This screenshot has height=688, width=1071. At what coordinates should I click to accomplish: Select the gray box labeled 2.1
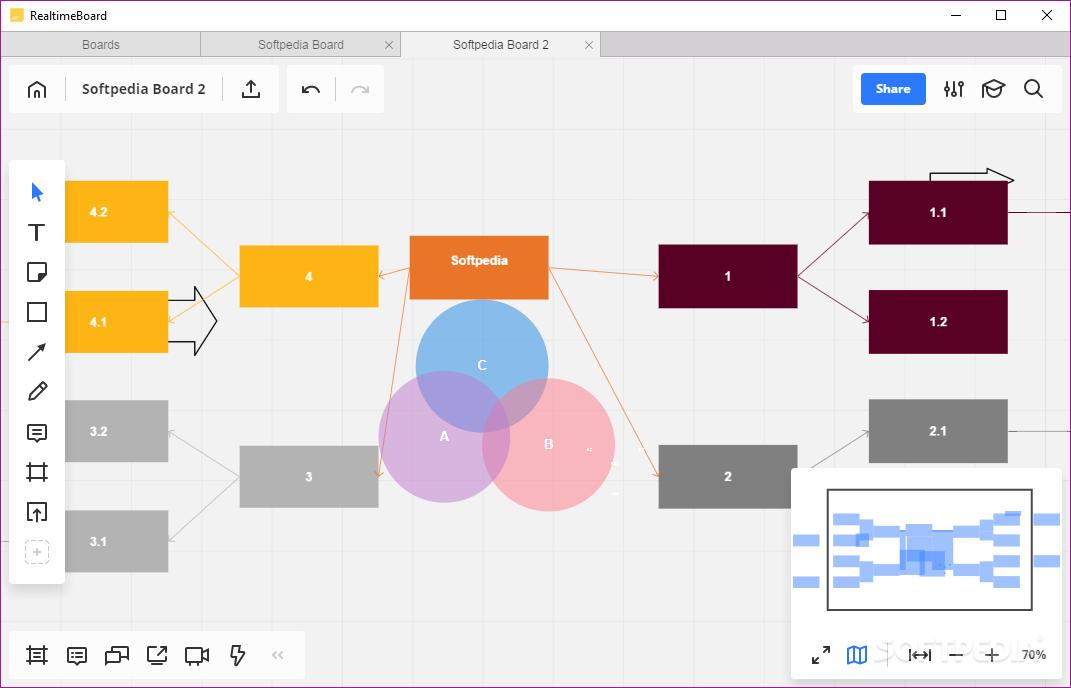tap(938, 431)
